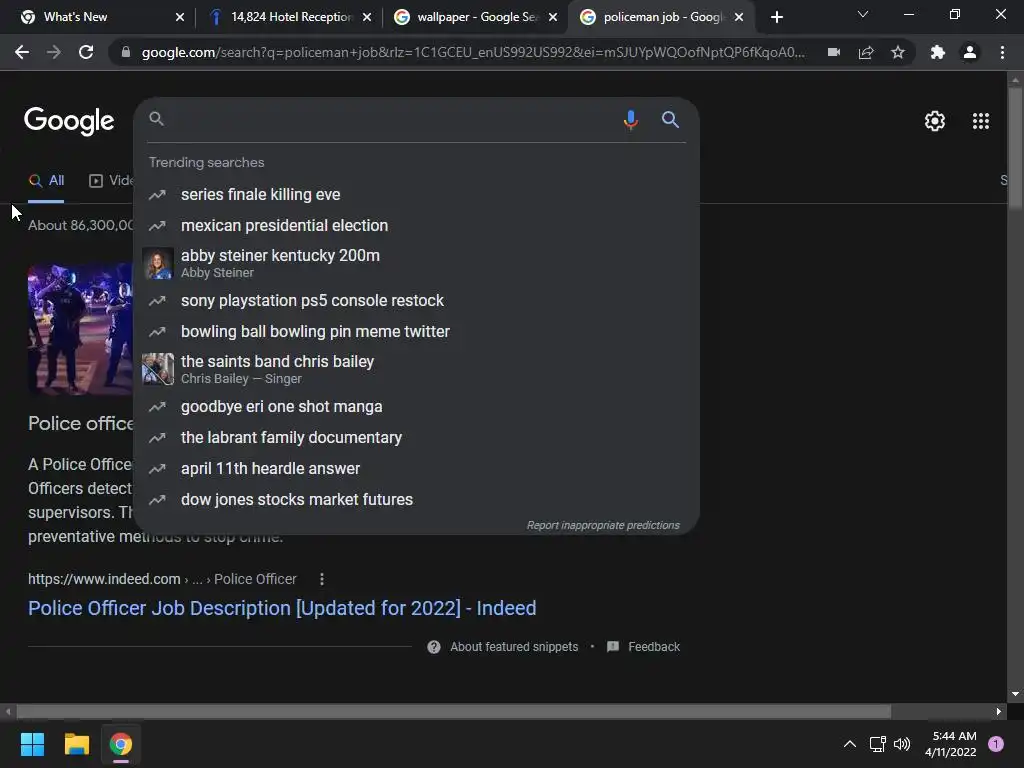1024x768 pixels.
Task: Open Chrome extensions puzzle icon
Action: pos(937,52)
